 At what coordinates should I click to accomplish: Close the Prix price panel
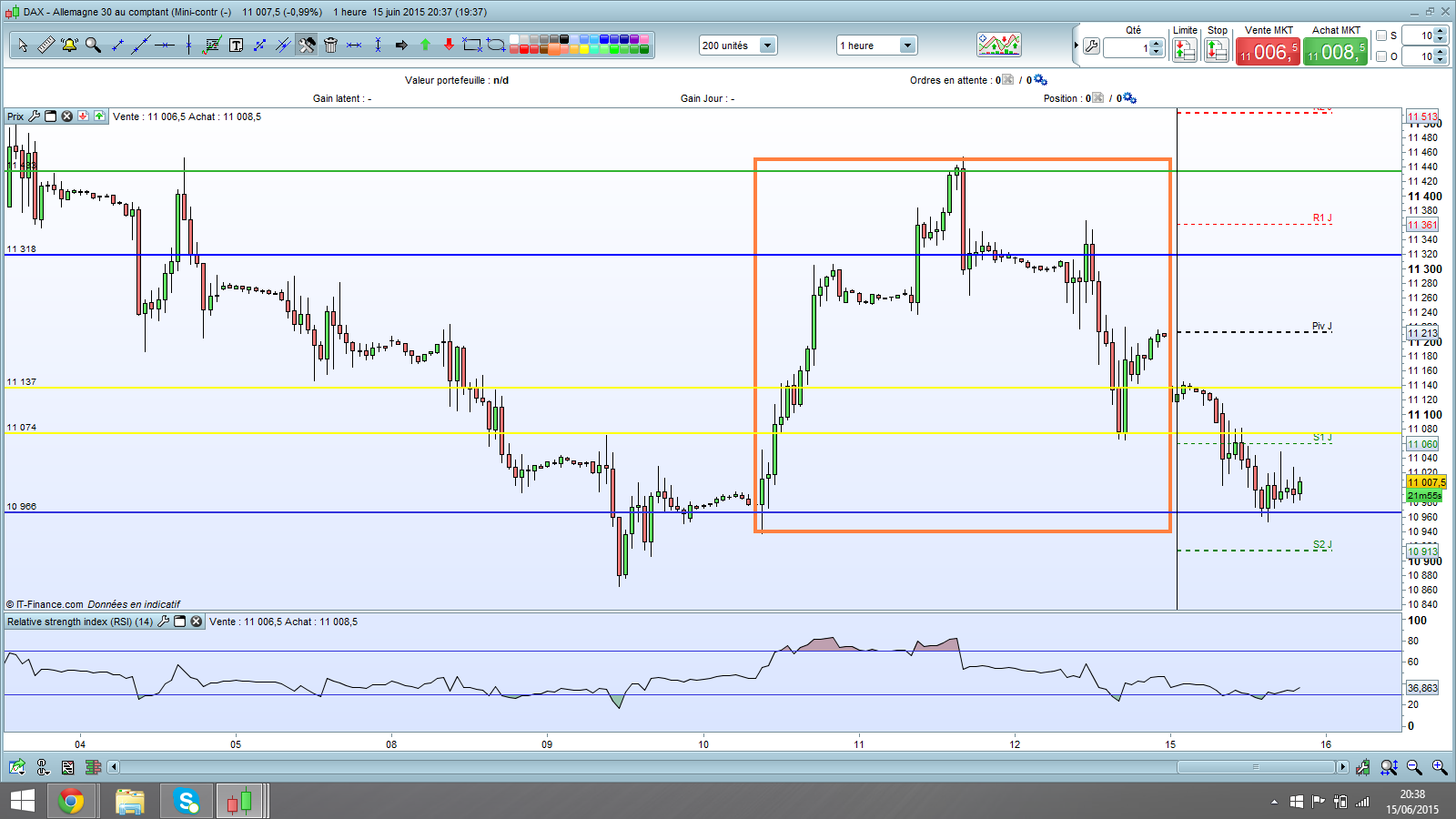66,116
